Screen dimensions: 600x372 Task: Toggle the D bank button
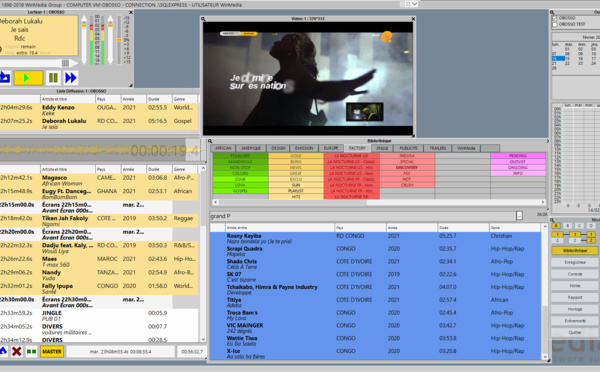[591, 226]
